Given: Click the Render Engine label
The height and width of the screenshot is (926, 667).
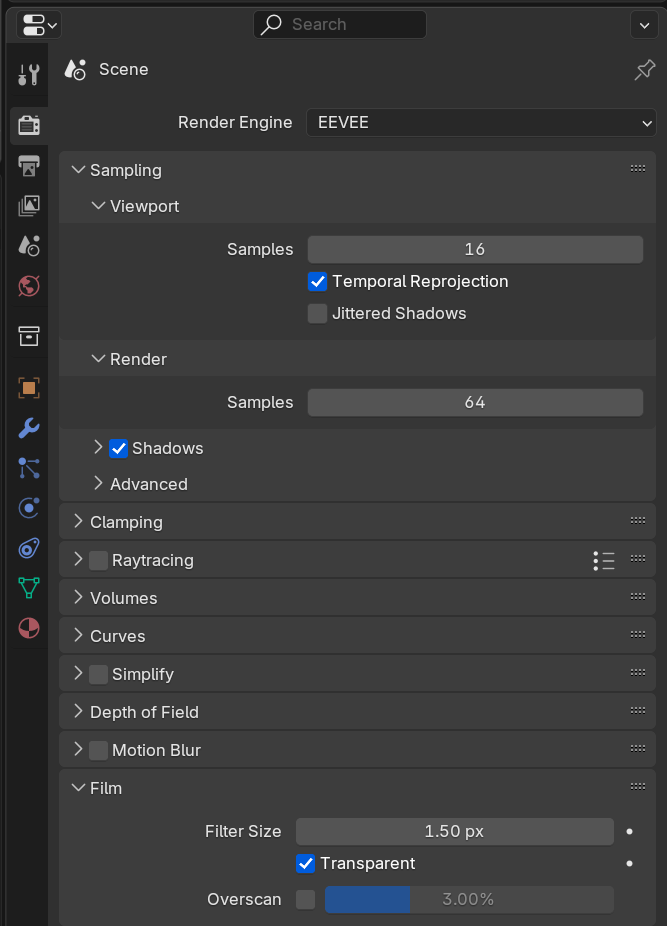Looking at the screenshot, I should point(235,123).
